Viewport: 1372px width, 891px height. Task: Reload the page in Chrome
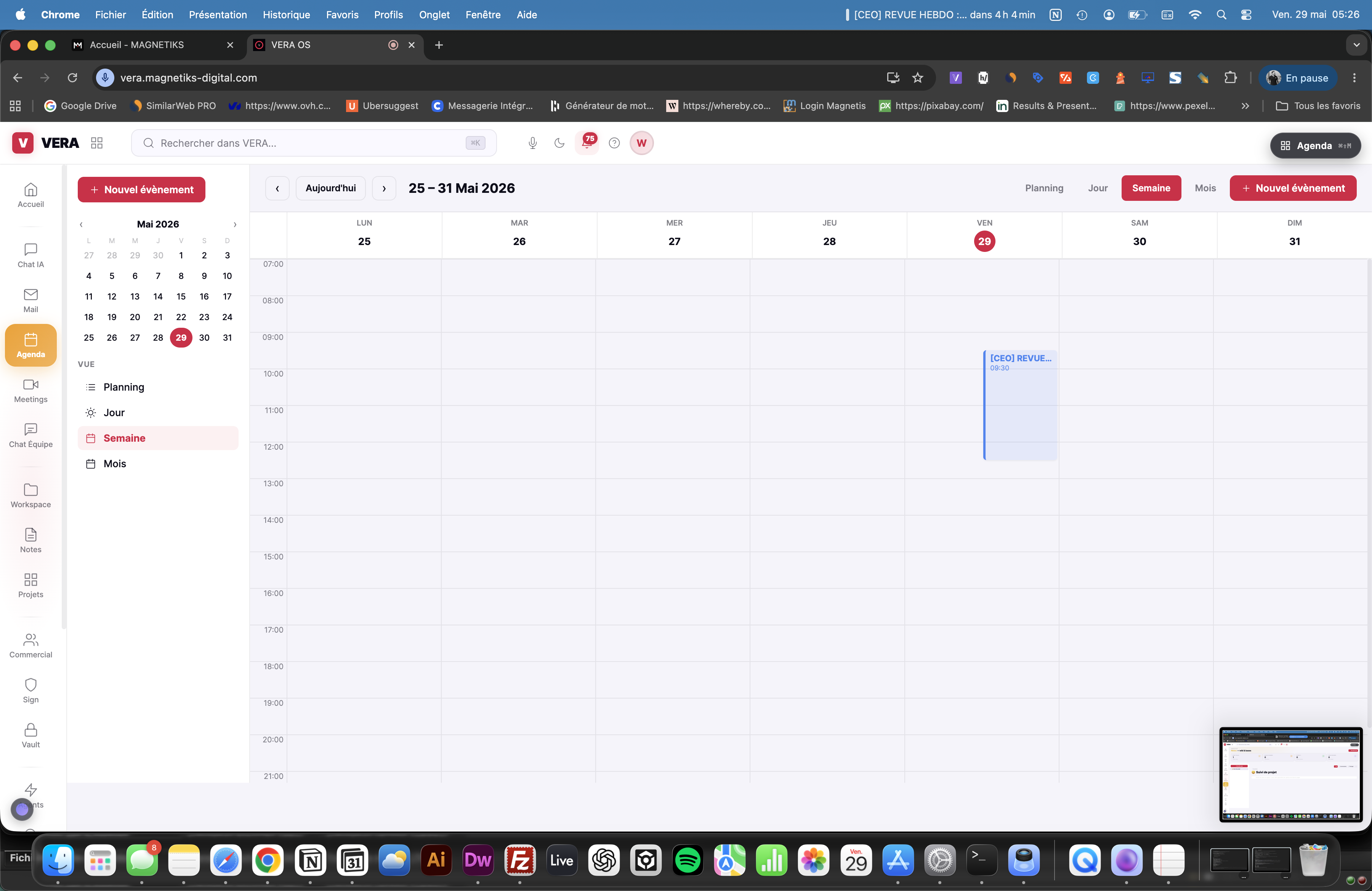pos(72,78)
